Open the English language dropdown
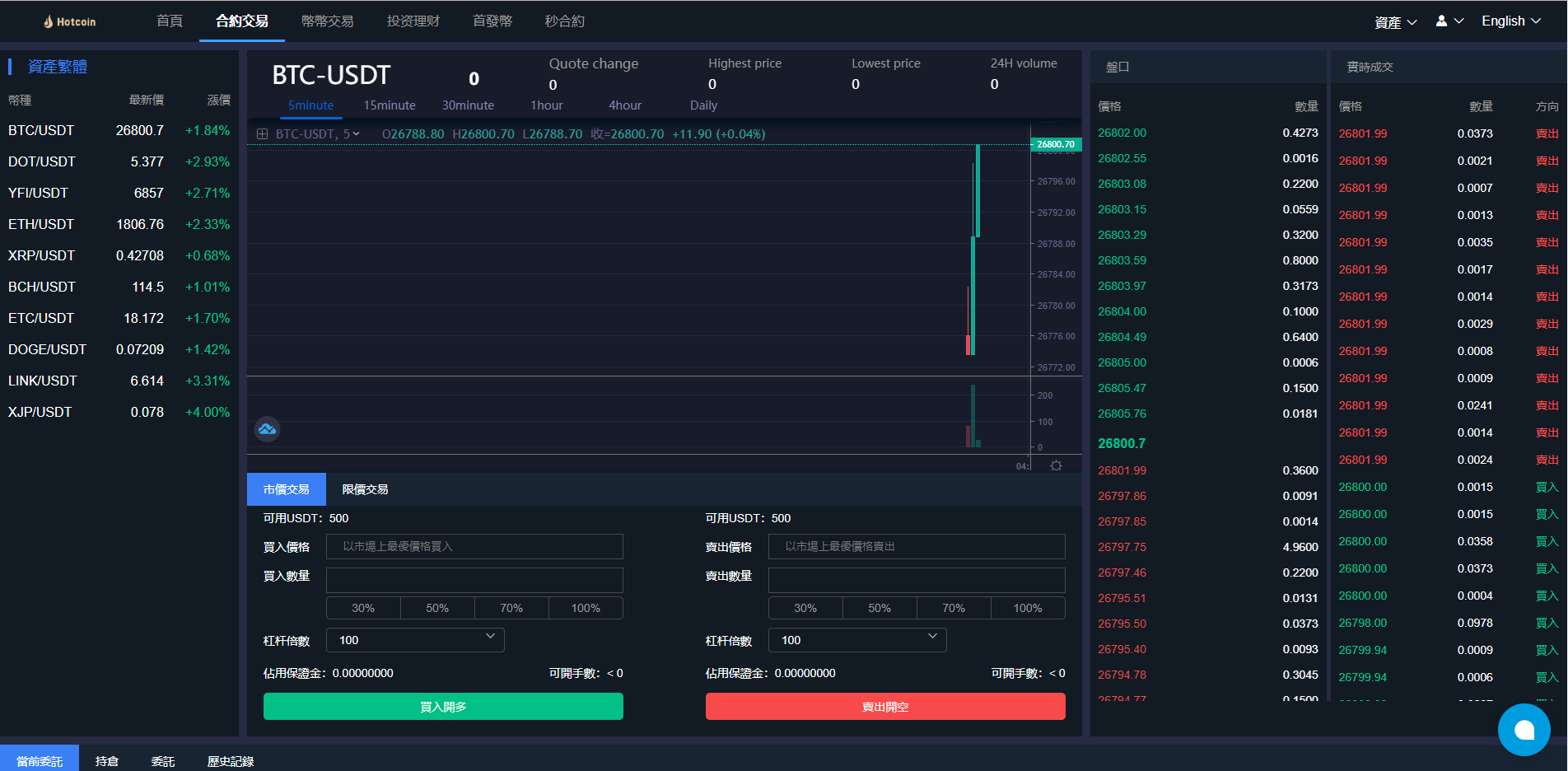 [x=1510, y=21]
